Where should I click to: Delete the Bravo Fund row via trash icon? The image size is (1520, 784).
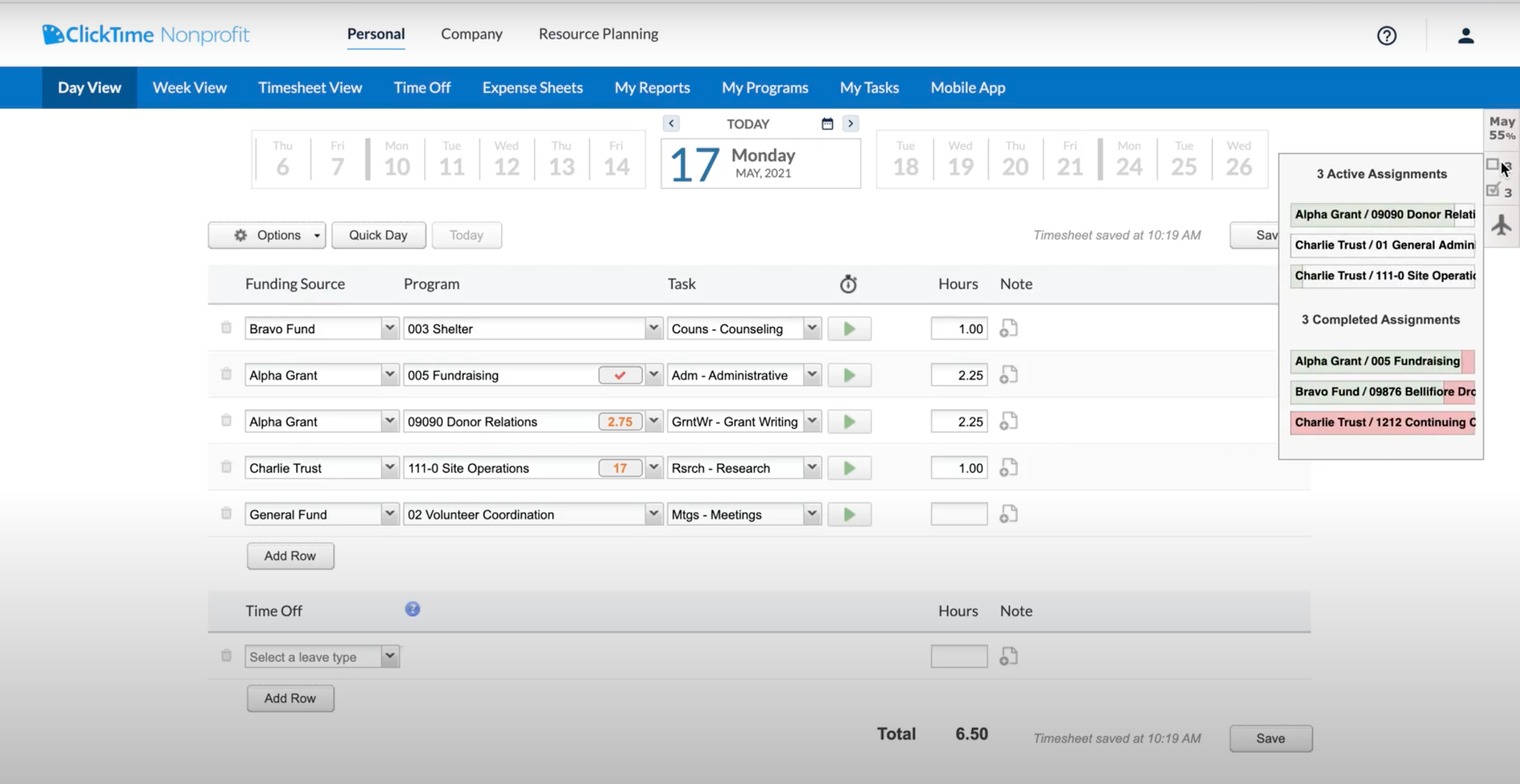click(226, 328)
